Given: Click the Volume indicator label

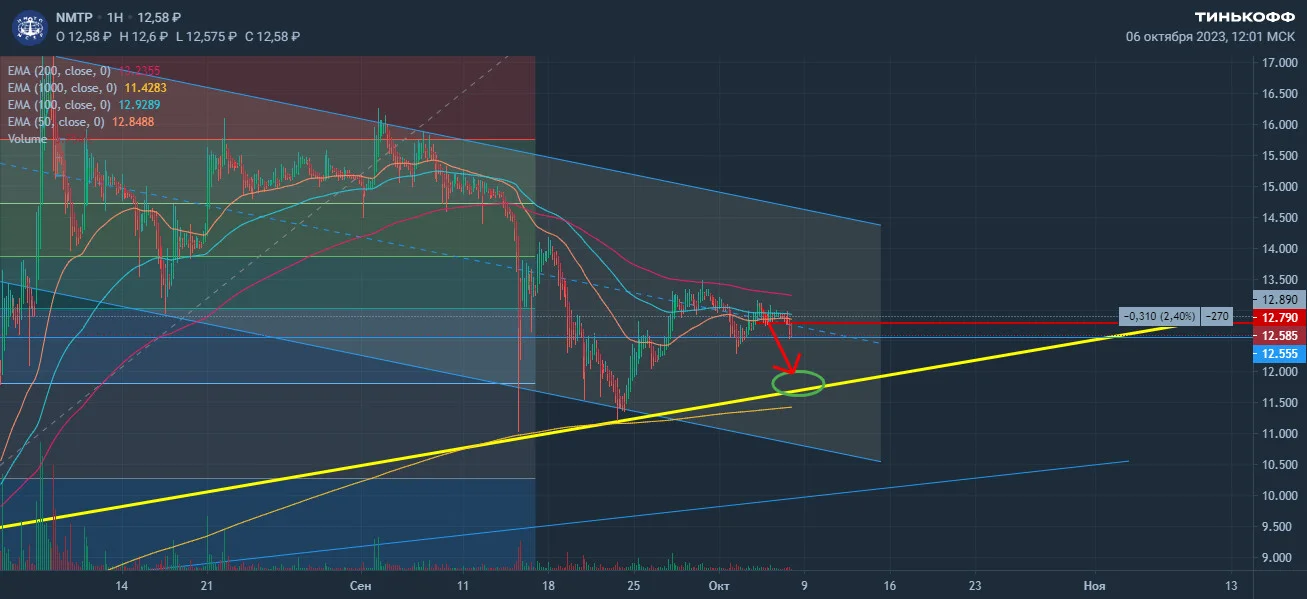Looking at the screenshot, I should point(27,139).
